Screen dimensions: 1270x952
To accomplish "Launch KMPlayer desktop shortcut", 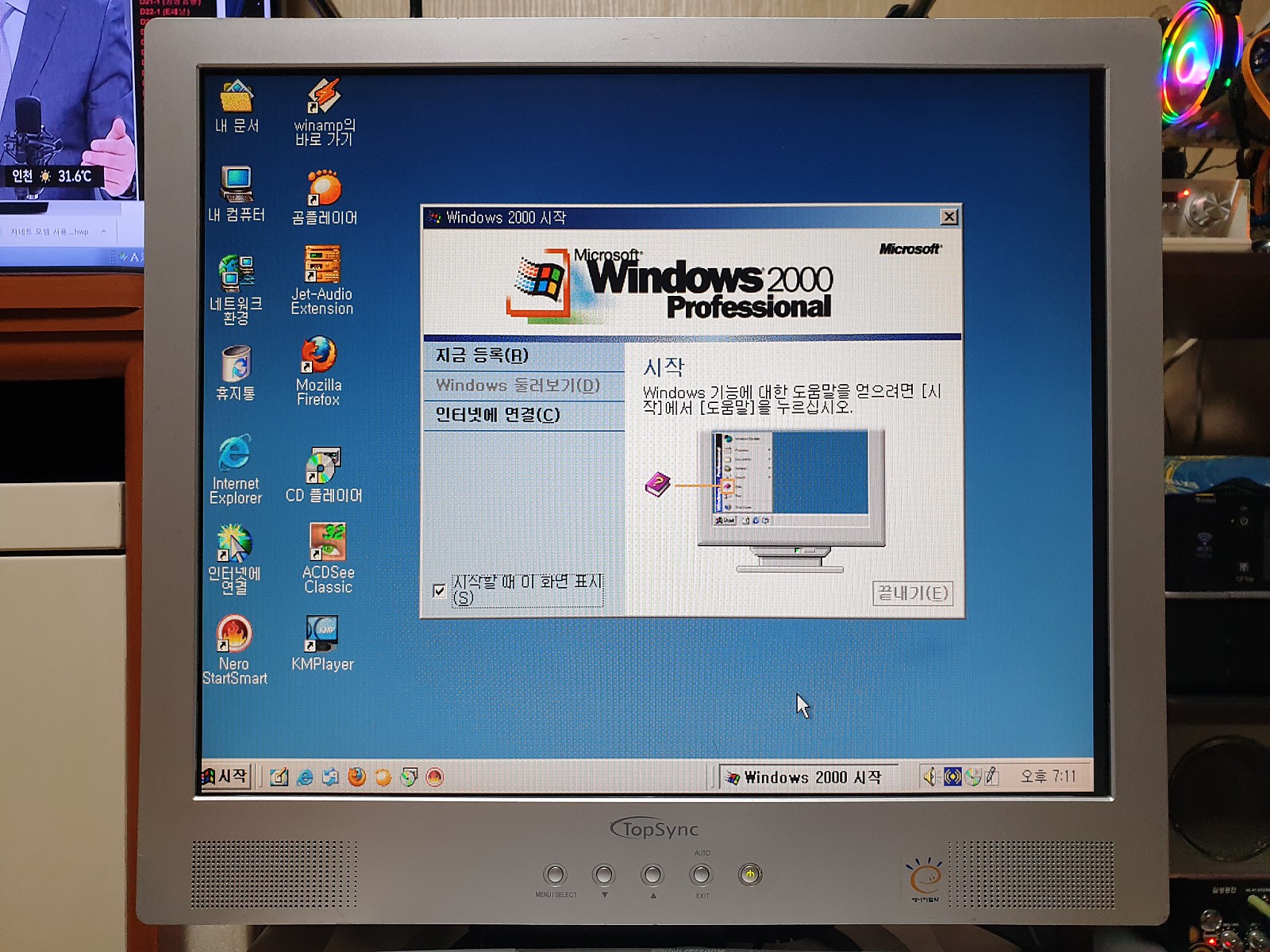I will coord(322,643).
